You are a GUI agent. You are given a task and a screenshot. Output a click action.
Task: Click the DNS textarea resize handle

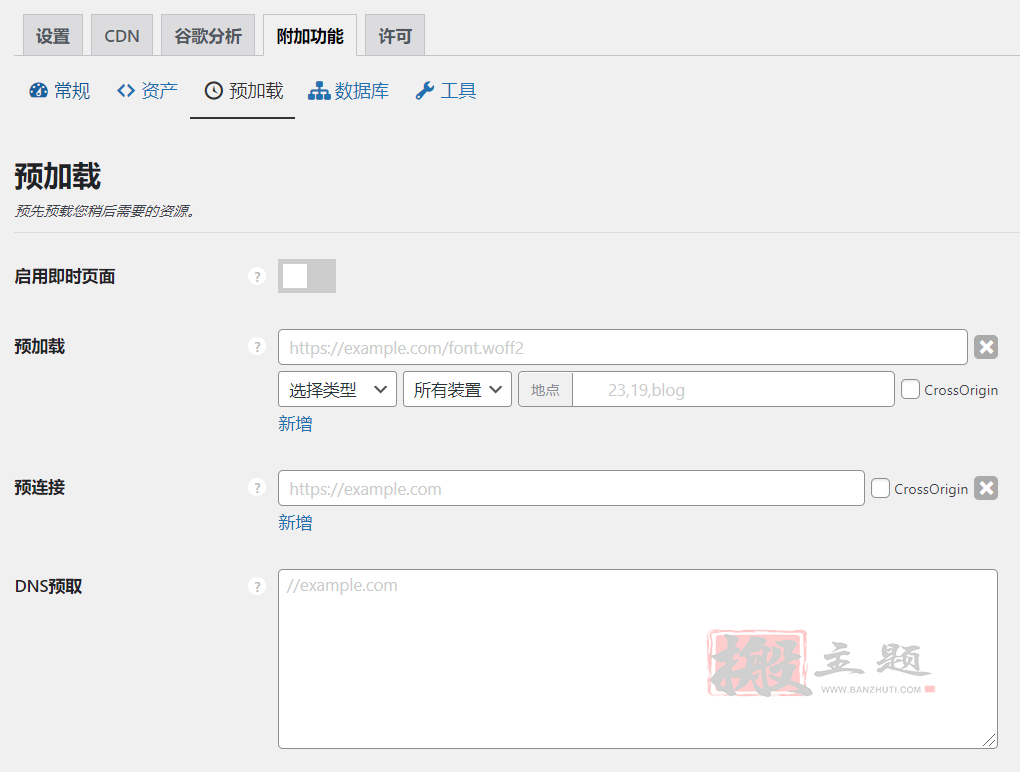tap(989, 740)
